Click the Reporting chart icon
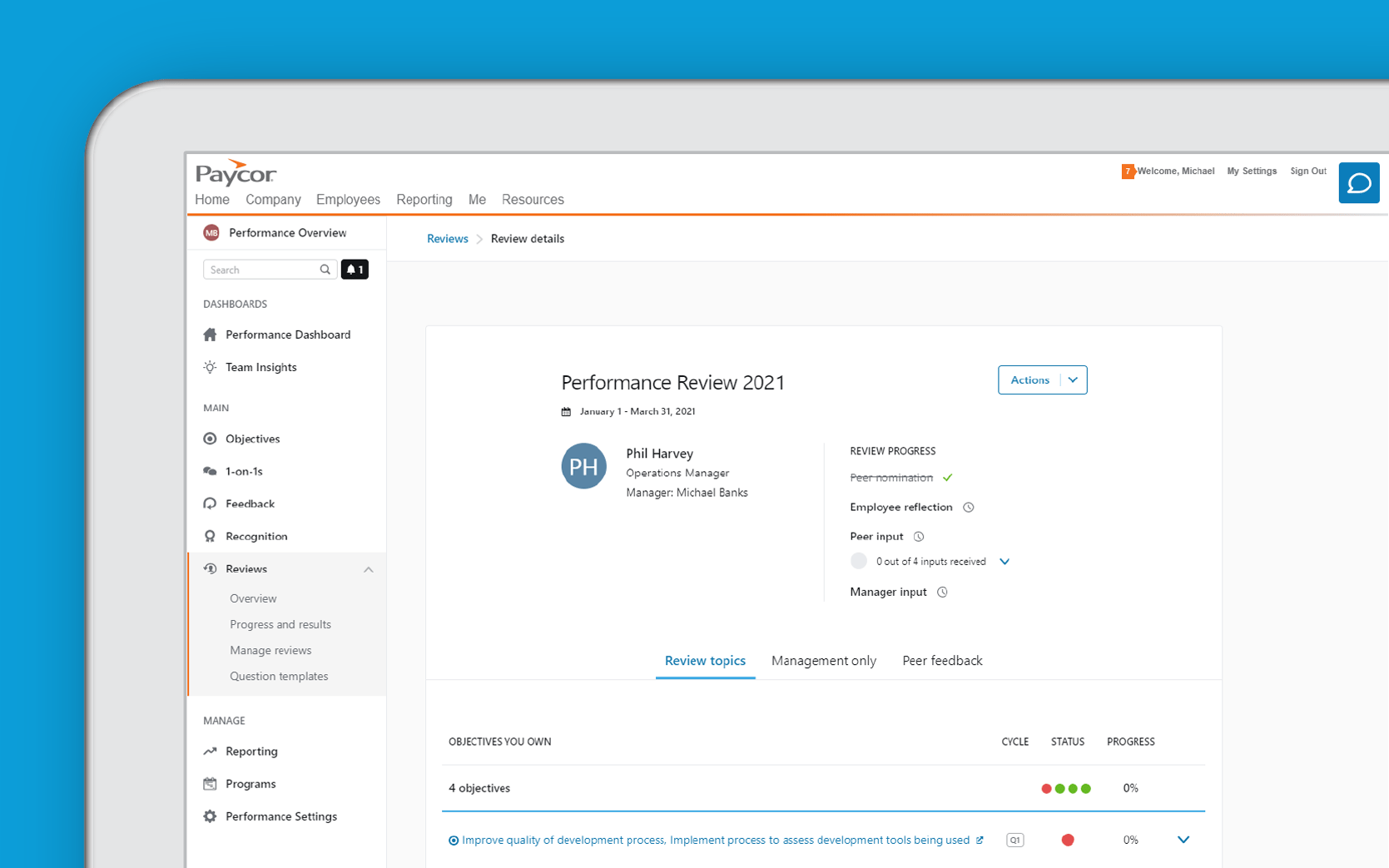 210,751
